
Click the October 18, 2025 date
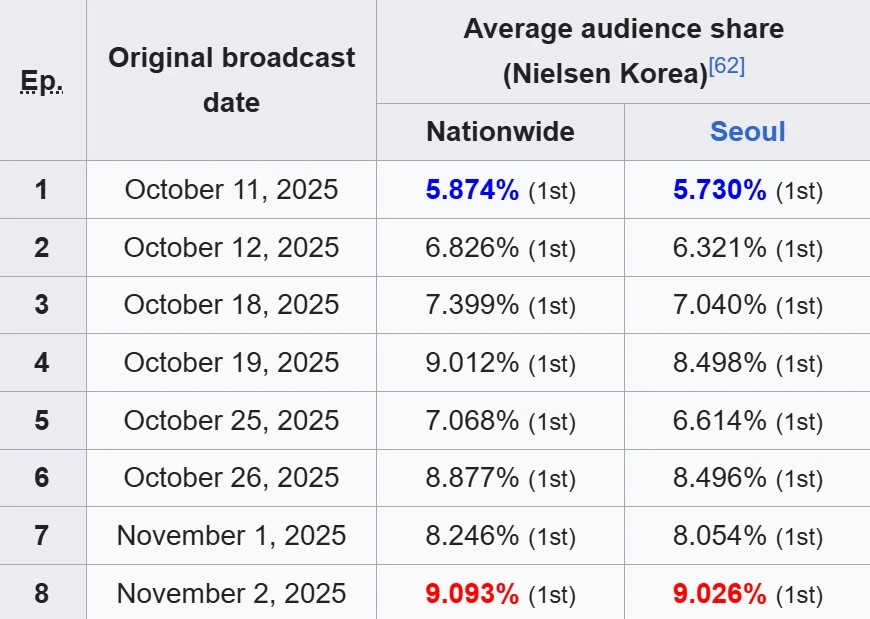[231, 305]
